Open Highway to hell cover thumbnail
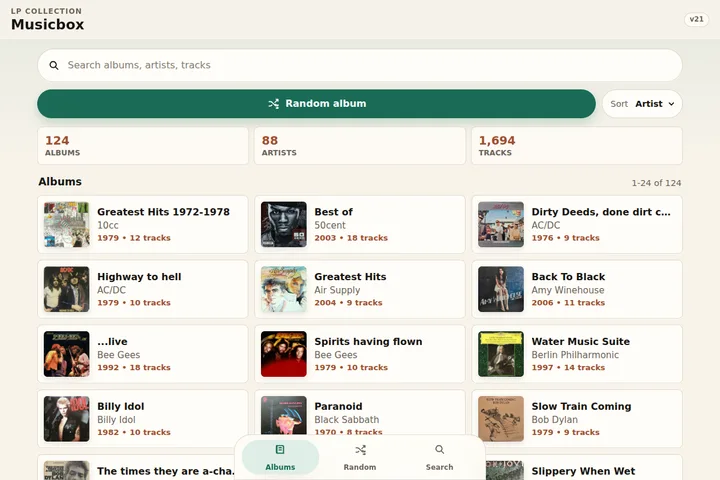 67,289
